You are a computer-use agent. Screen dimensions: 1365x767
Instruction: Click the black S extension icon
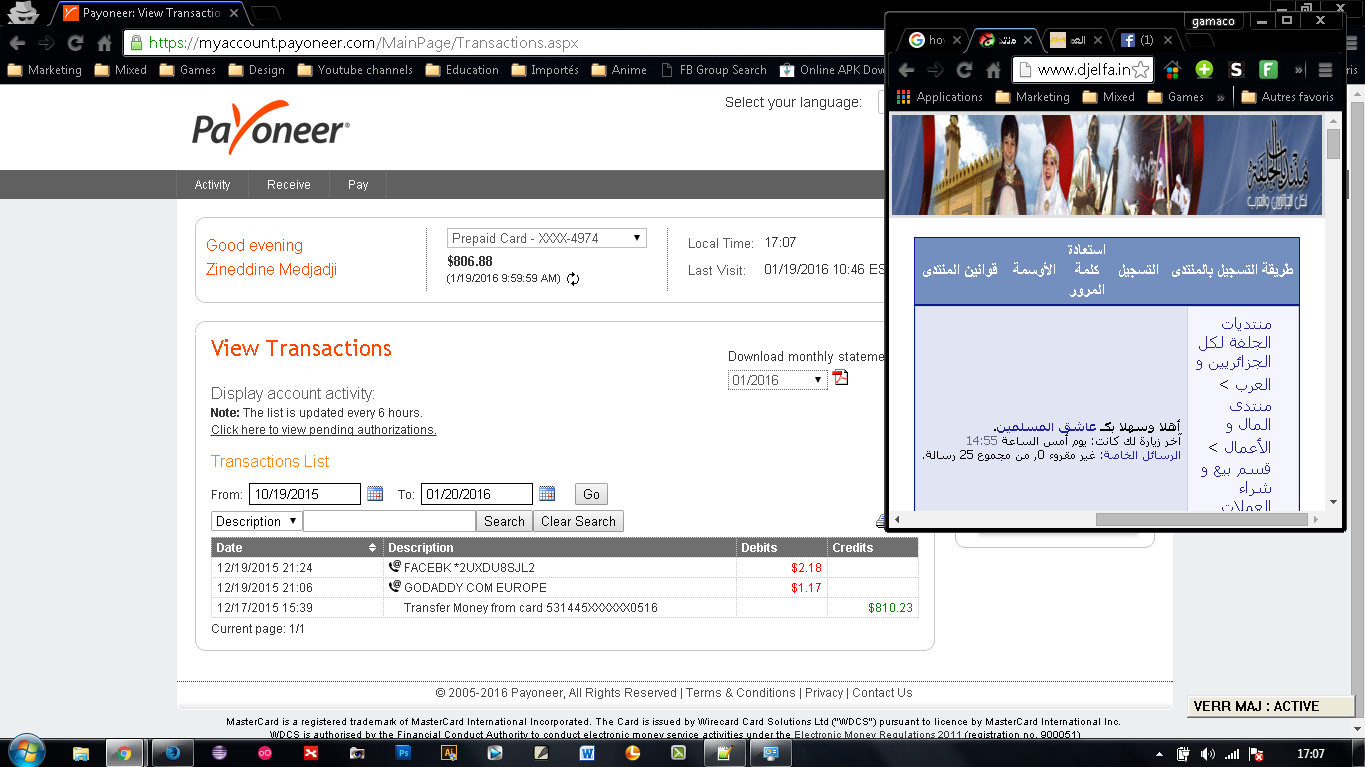point(1236,70)
